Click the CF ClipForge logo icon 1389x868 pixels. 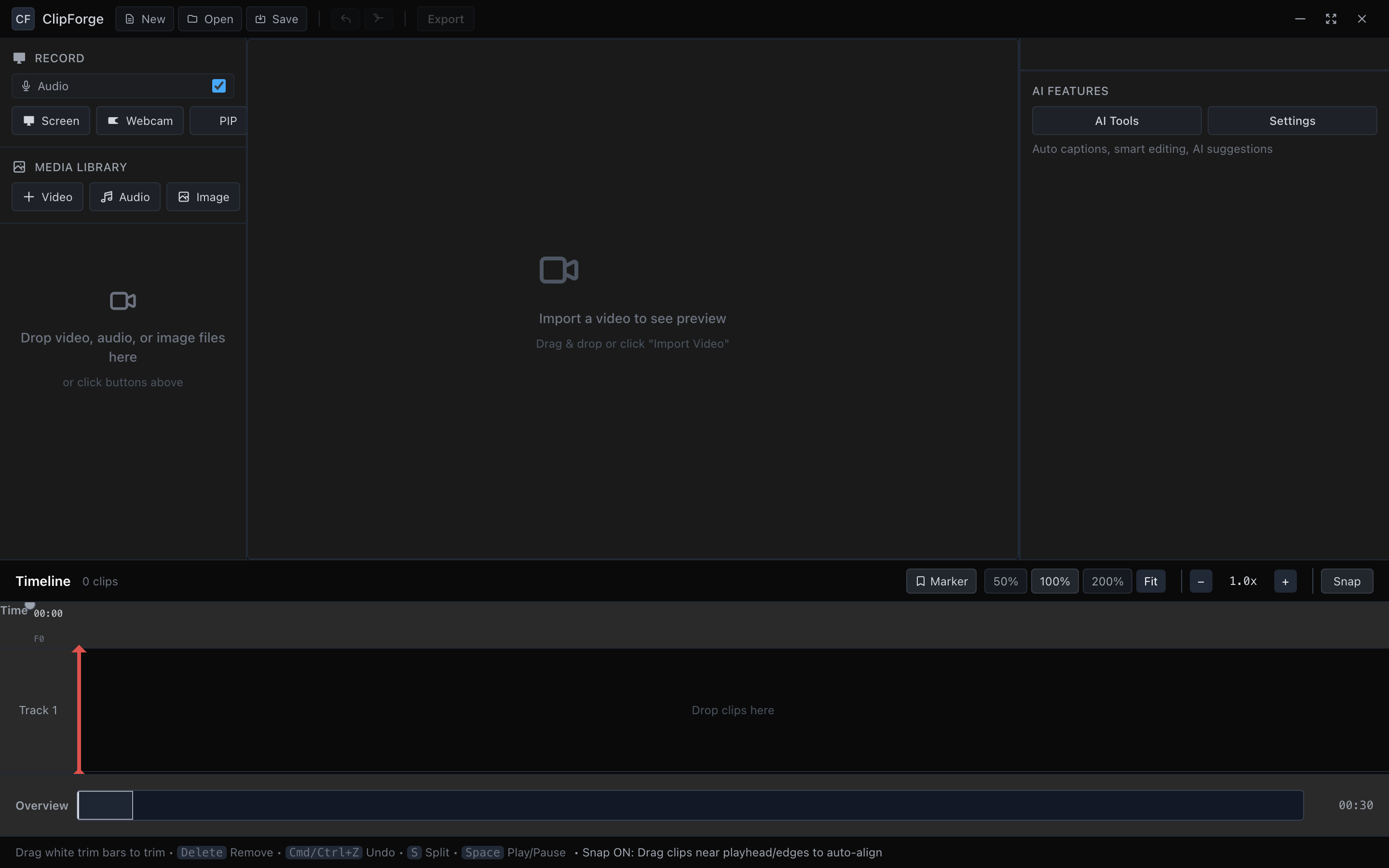tap(23, 19)
